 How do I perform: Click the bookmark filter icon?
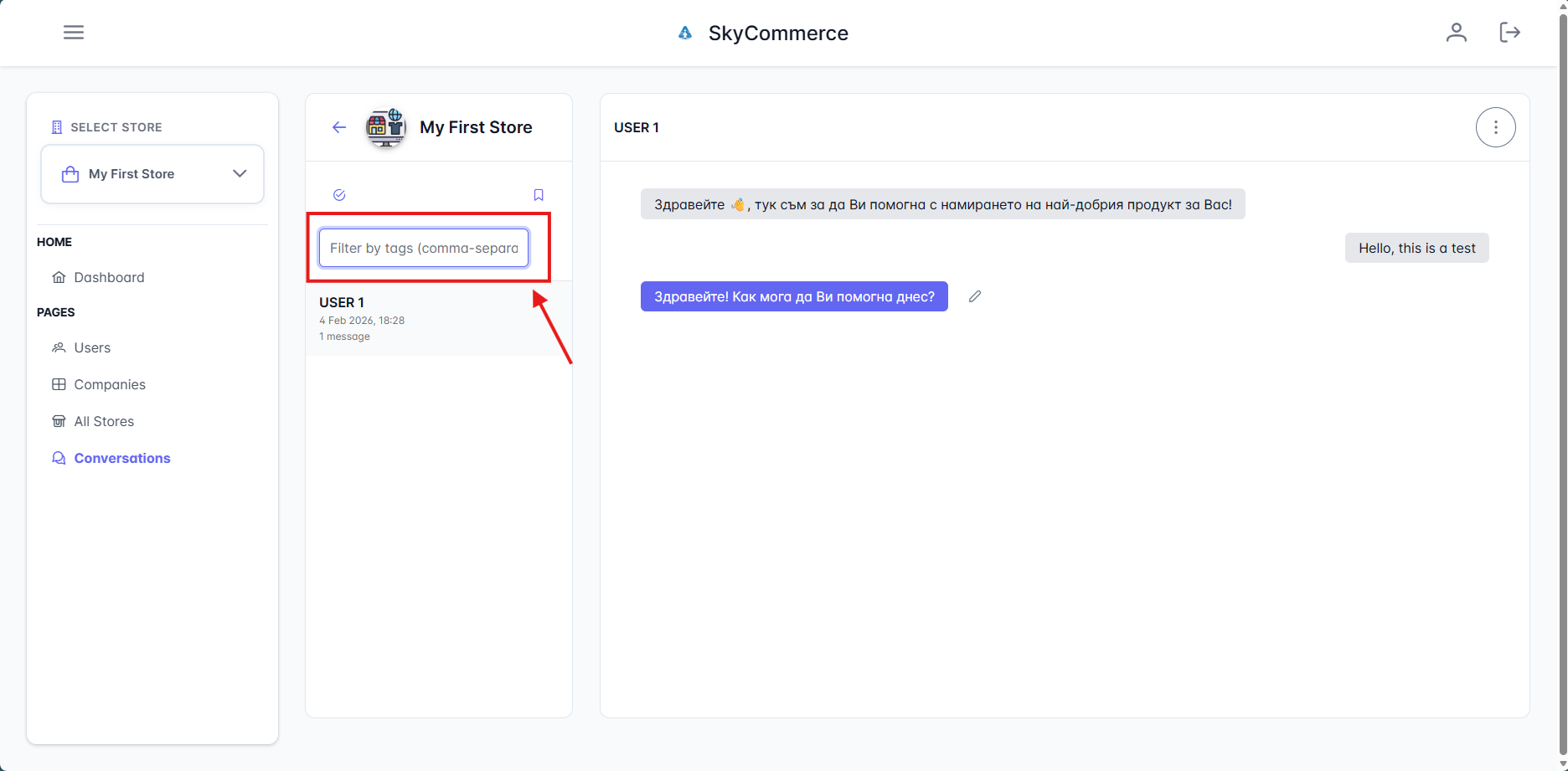(x=539, y=195)
